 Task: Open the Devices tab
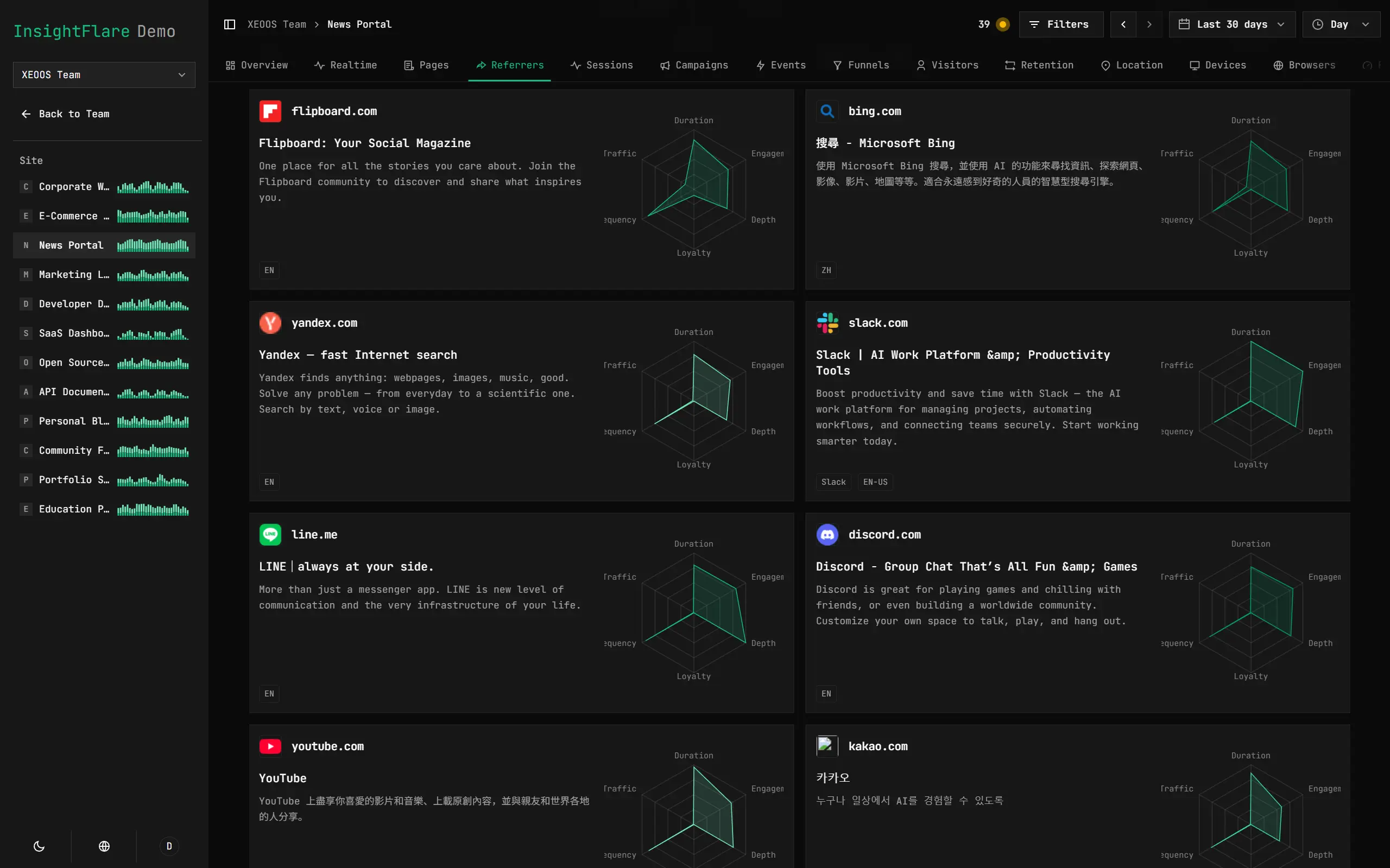(x=1218, y=65)
